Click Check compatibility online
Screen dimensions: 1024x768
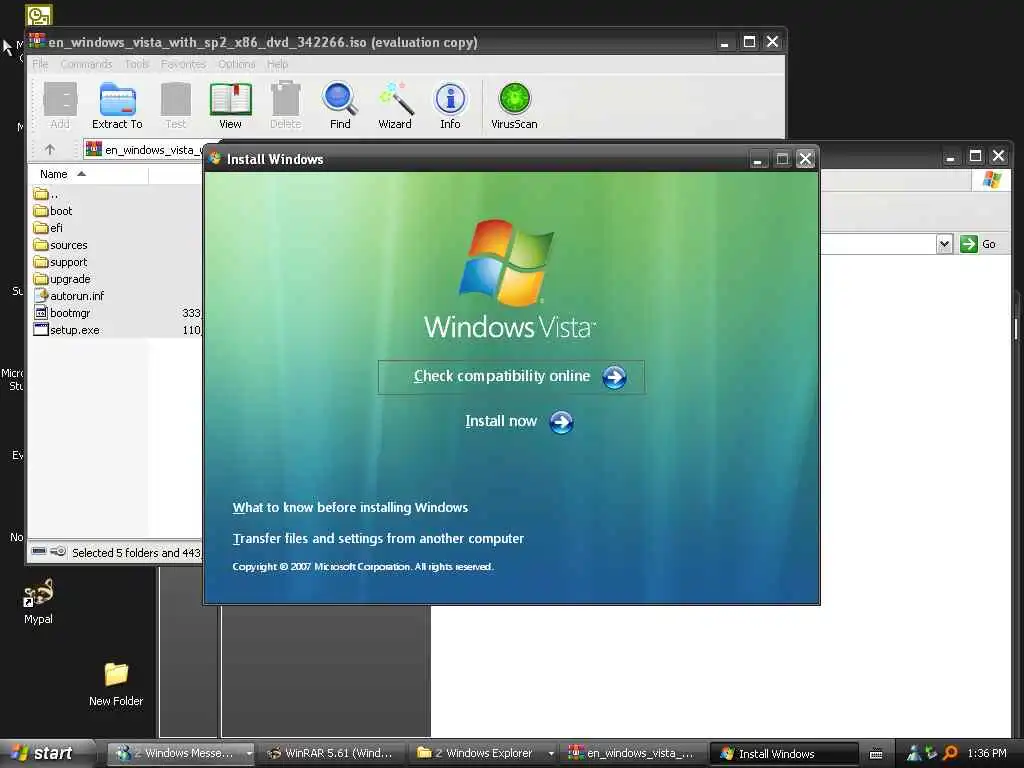pos(511,377)
